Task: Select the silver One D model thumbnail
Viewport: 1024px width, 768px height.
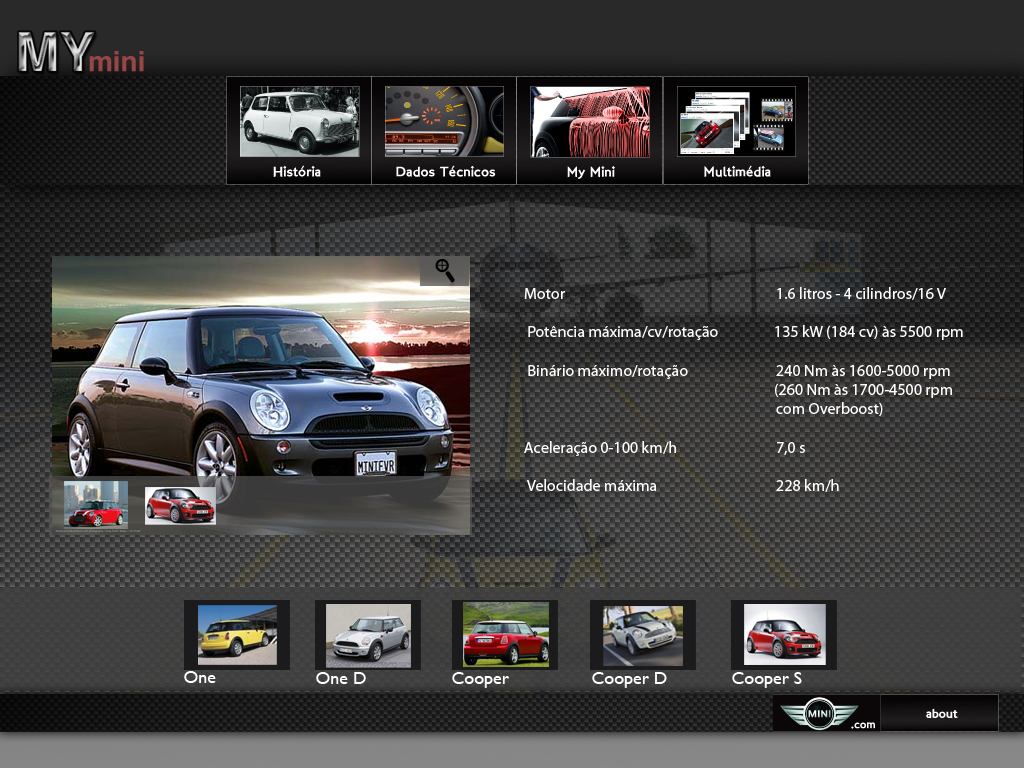Action: click(x=368, y=635)
